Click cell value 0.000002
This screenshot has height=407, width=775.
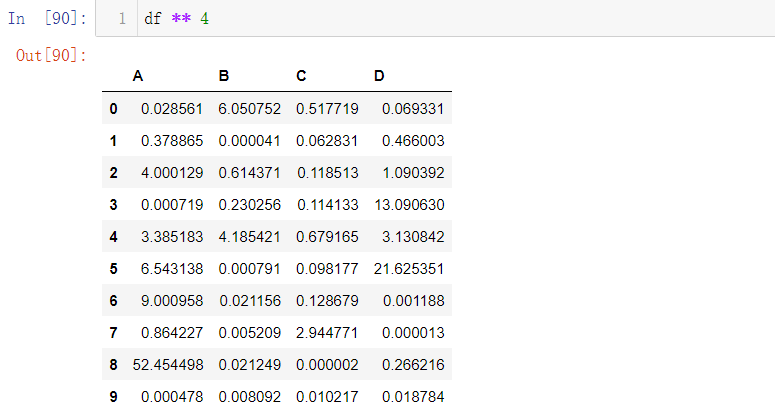pyautogui.click(x=327, y=365)
